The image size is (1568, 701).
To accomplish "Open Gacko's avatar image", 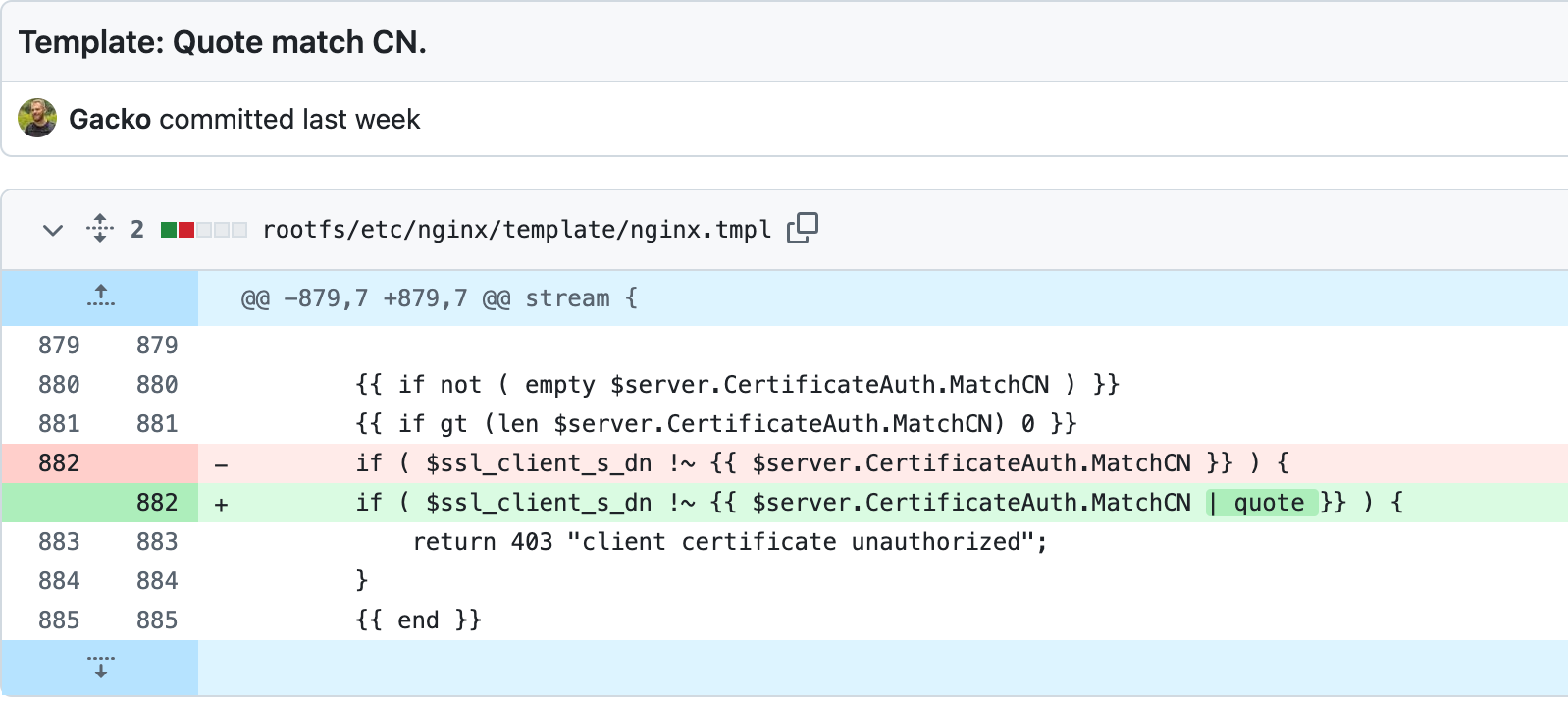I will [37, 119].
